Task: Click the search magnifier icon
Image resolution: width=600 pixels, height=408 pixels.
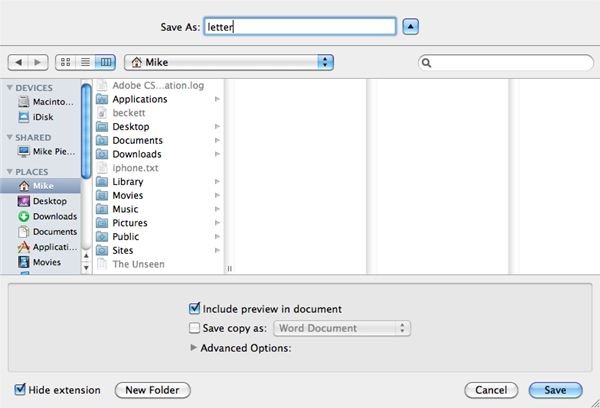Action: point(426,63)
